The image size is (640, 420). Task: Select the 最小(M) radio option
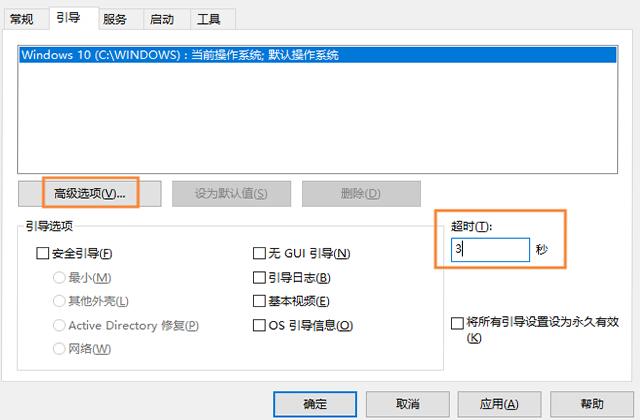tap(59, 278)
